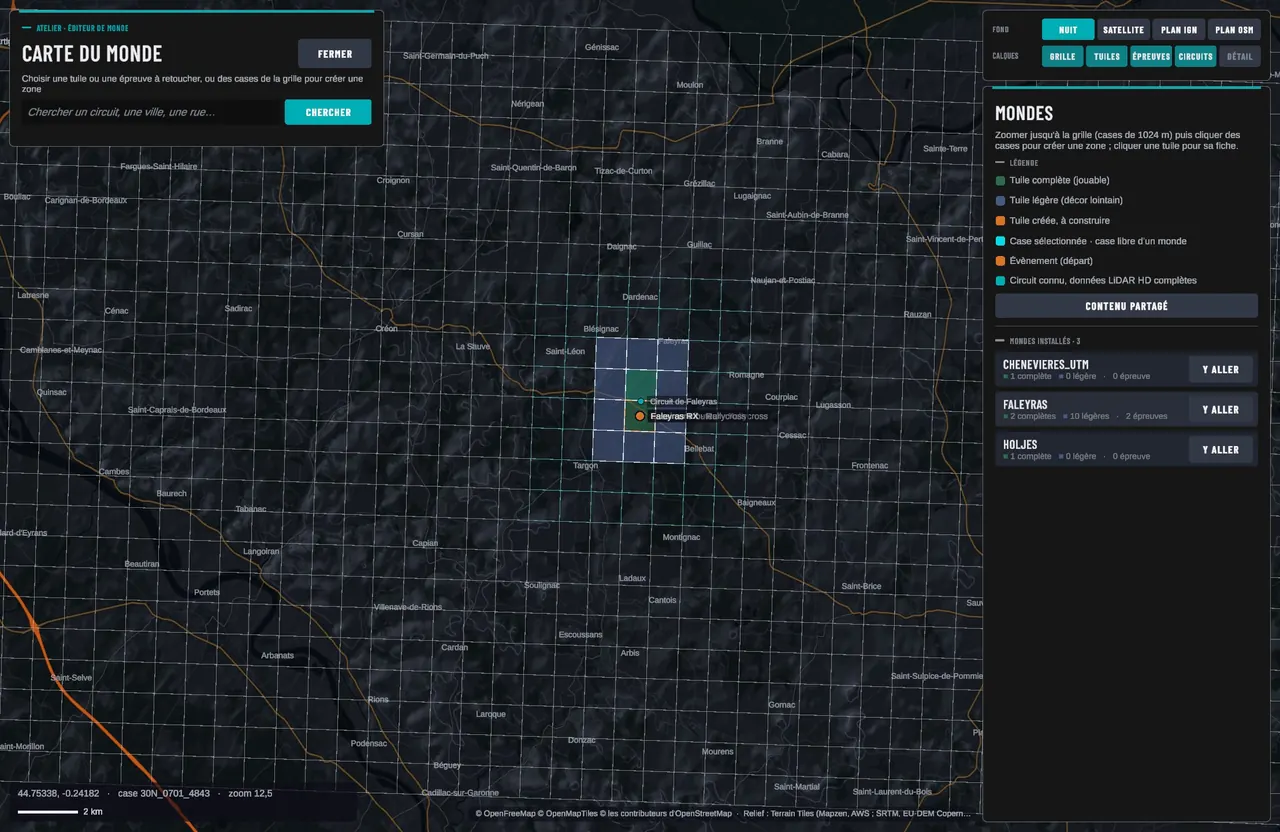
Task: Select the cyan Circuit de Faleyras marker
Action: pyautogui.click(x=641, y=401)
